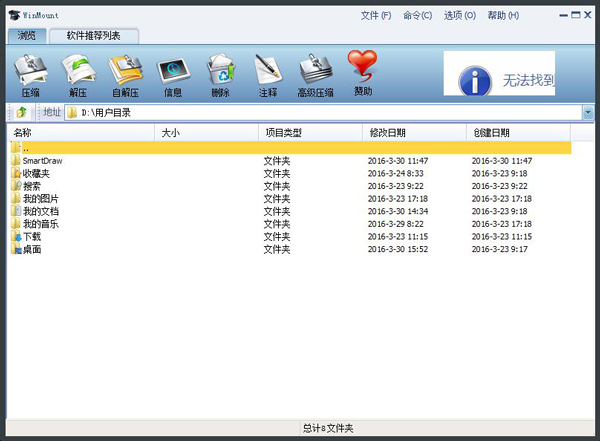600x441 pixels.
Task: Select the 高级压缩 advanced compress icon
Action: coord(316,70)
